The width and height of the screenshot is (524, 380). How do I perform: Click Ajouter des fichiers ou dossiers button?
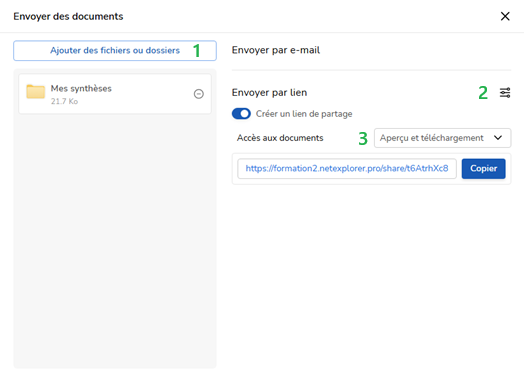click(115, 50)
